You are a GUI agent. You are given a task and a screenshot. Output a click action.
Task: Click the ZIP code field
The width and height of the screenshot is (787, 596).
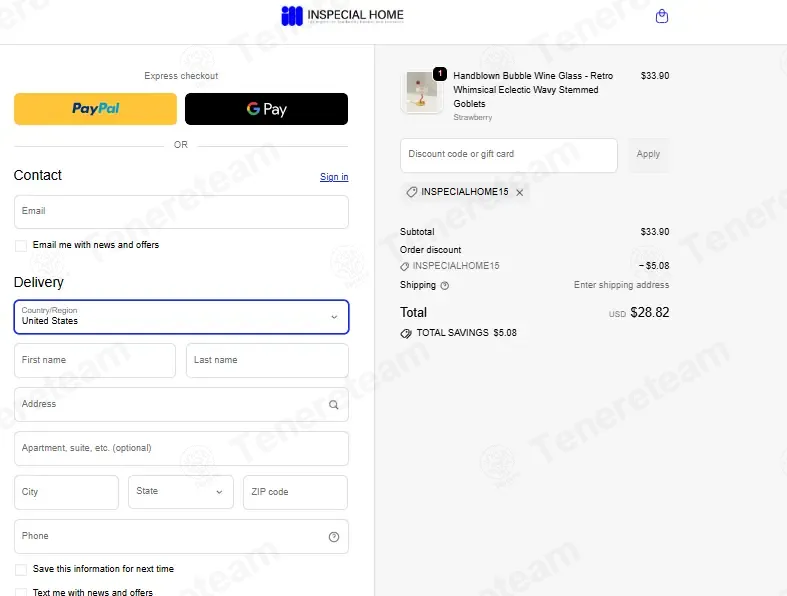(296, 492)
